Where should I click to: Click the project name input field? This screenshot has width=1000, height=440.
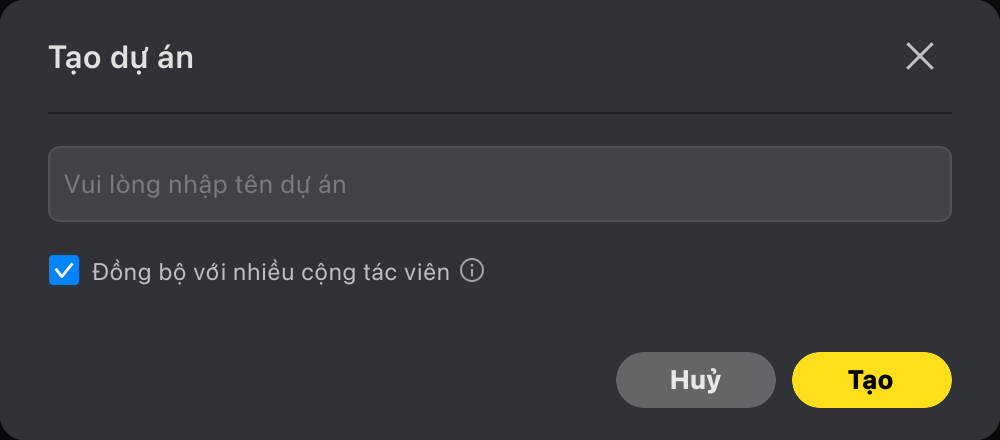pos(499,184)
